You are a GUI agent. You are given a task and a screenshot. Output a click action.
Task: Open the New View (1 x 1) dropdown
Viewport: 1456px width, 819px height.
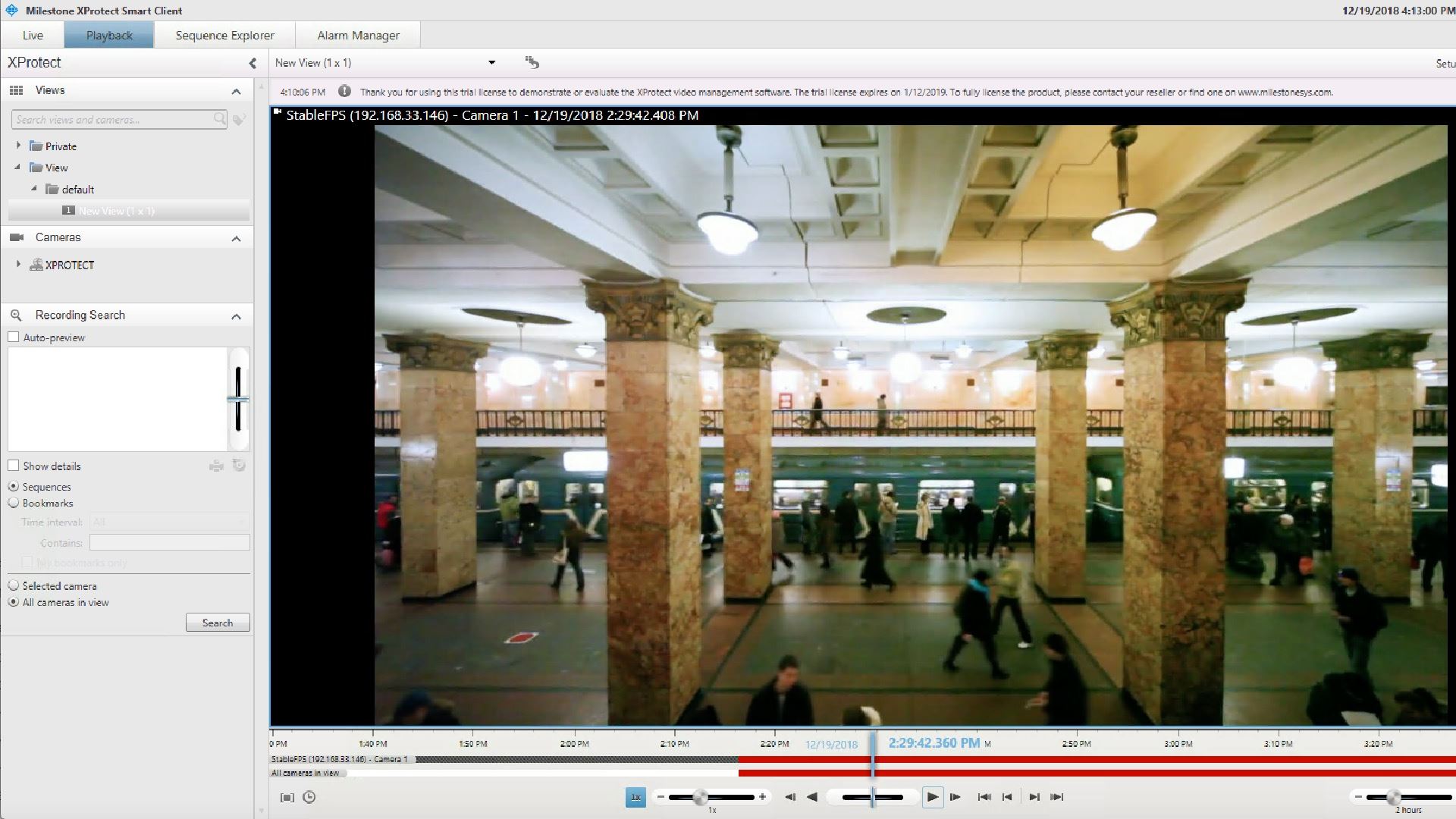491,63
